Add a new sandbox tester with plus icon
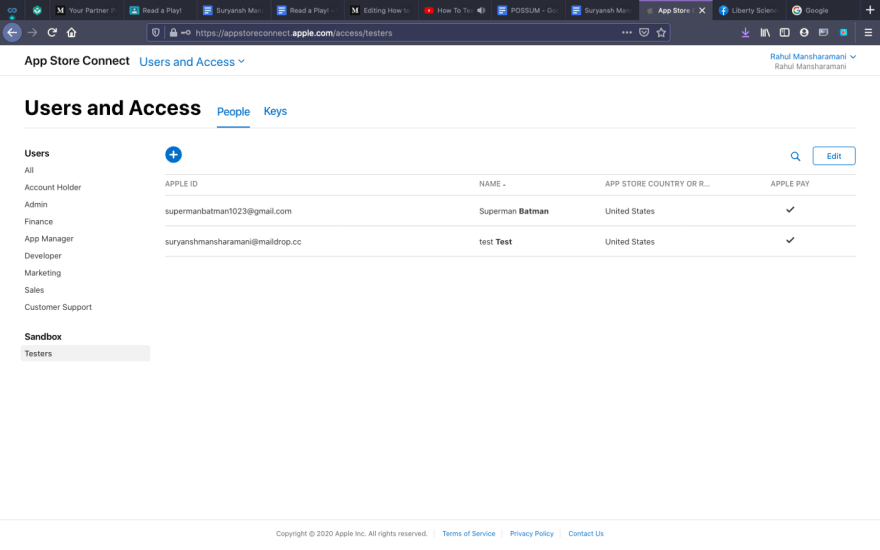The height and width of the screenshot is (550, 880). click(x=173, y=155)
